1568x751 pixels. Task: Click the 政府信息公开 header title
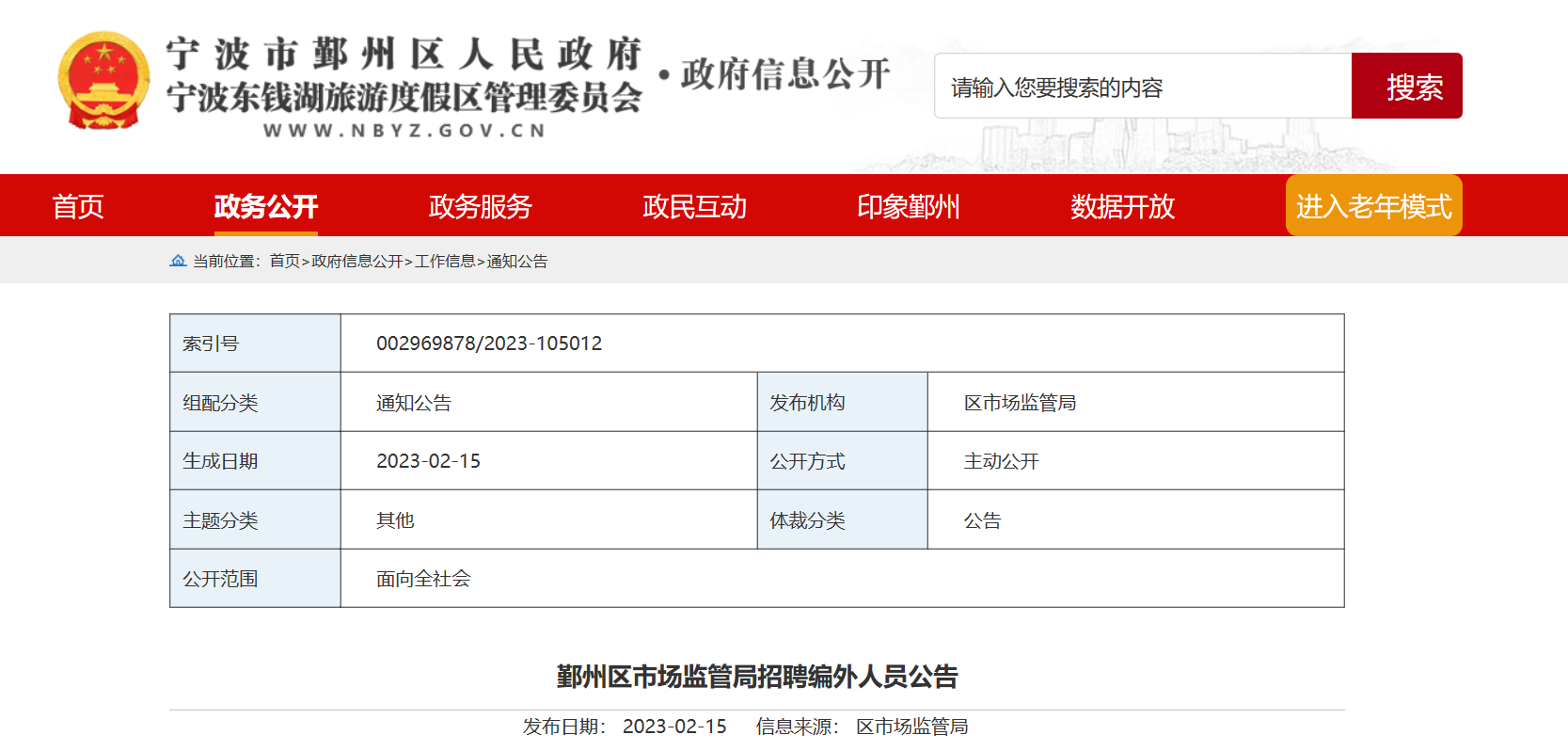pos(785,73)
